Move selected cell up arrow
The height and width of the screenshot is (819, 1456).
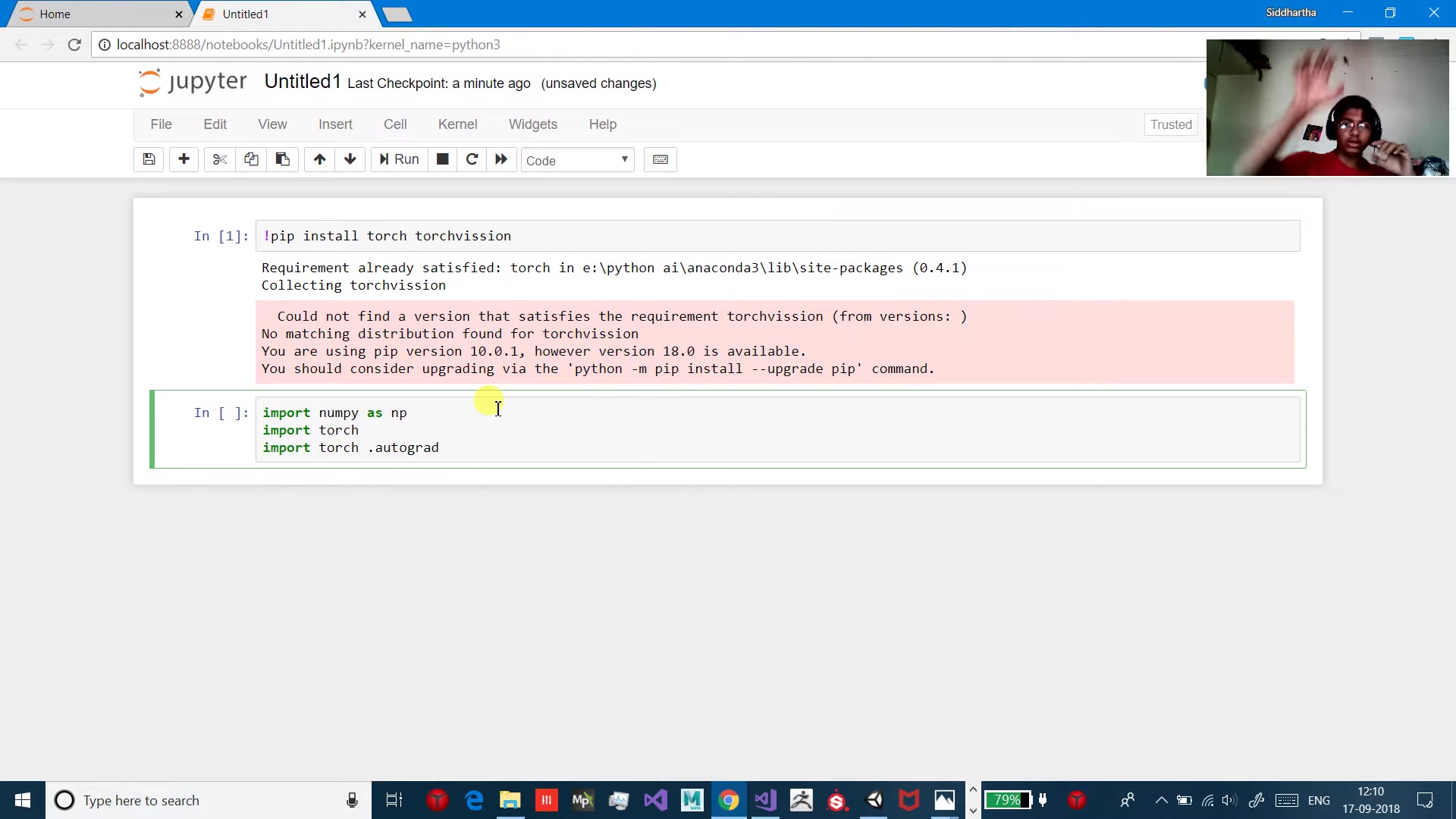[x=319, y=159]
